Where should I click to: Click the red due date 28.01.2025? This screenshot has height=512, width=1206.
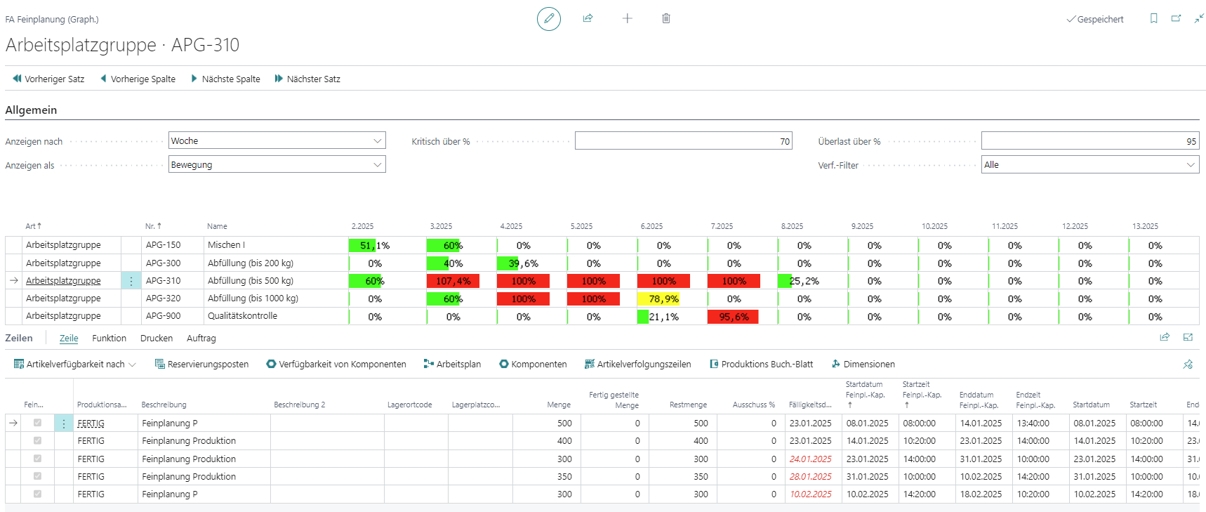[x=810, y=476]
